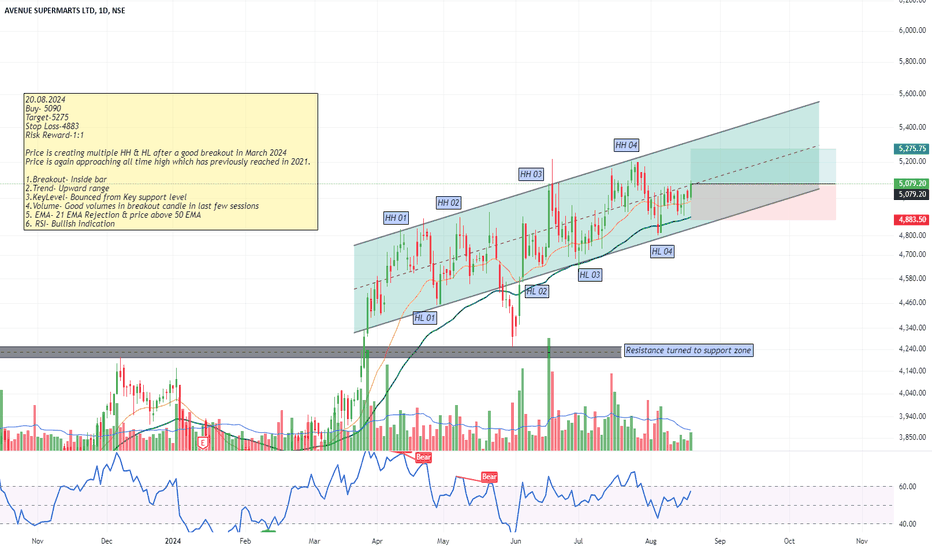The width and height of the screenshot is (932, 550).
Task: Click the 5,275.75 target price tag
Action: click(x=912, y=149)
